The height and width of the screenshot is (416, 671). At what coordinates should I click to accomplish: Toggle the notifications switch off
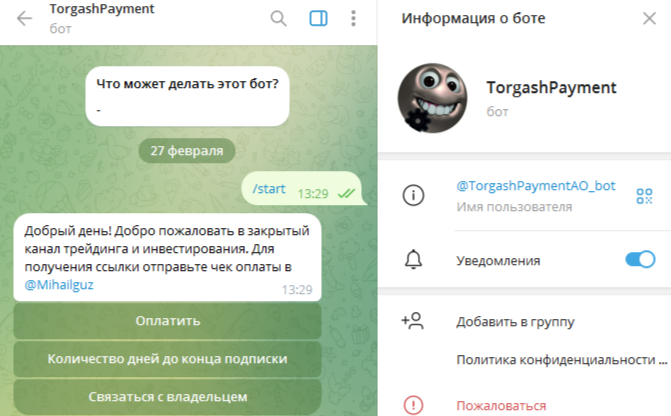640,259
